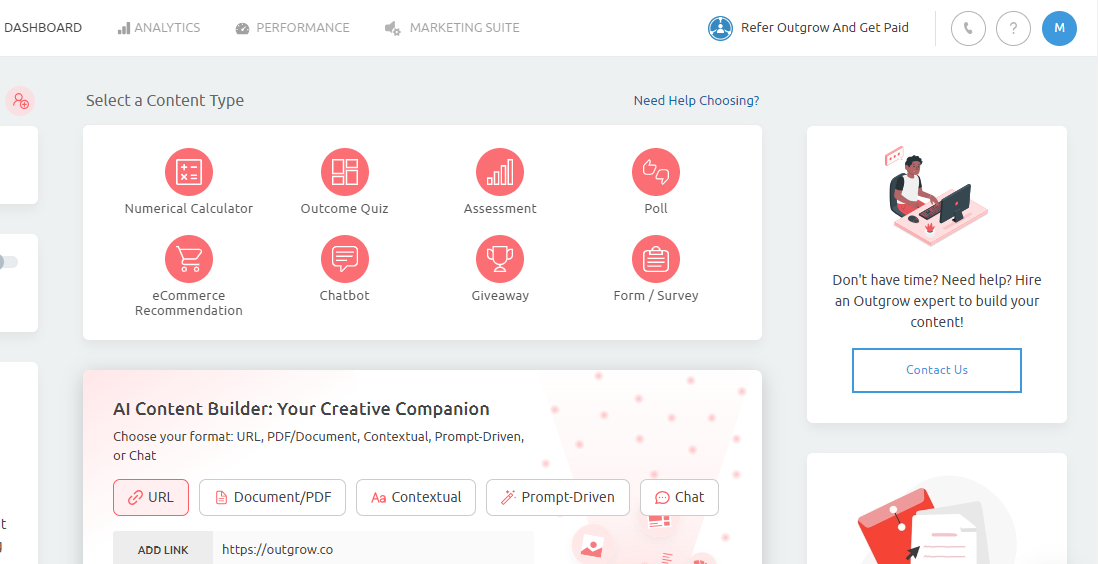Open the Dashboard menu item
The height and width of the screenshot is (564, 1098).
(x=43, y=28)
